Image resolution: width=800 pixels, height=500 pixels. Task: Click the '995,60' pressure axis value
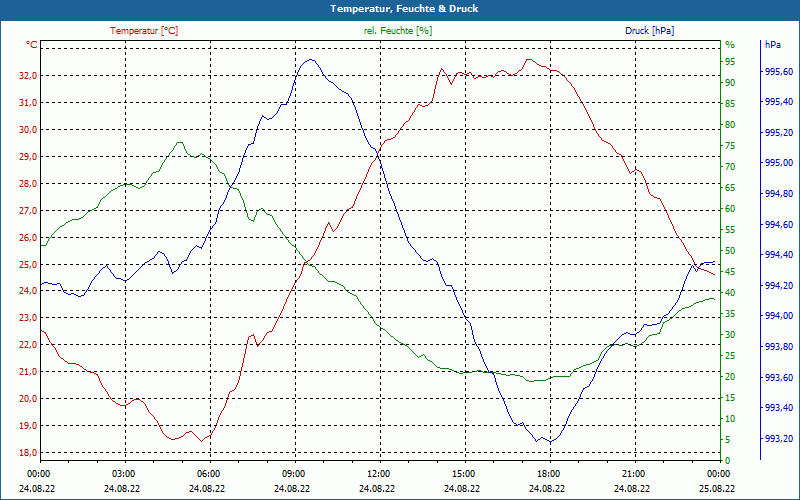click(779, 72)
